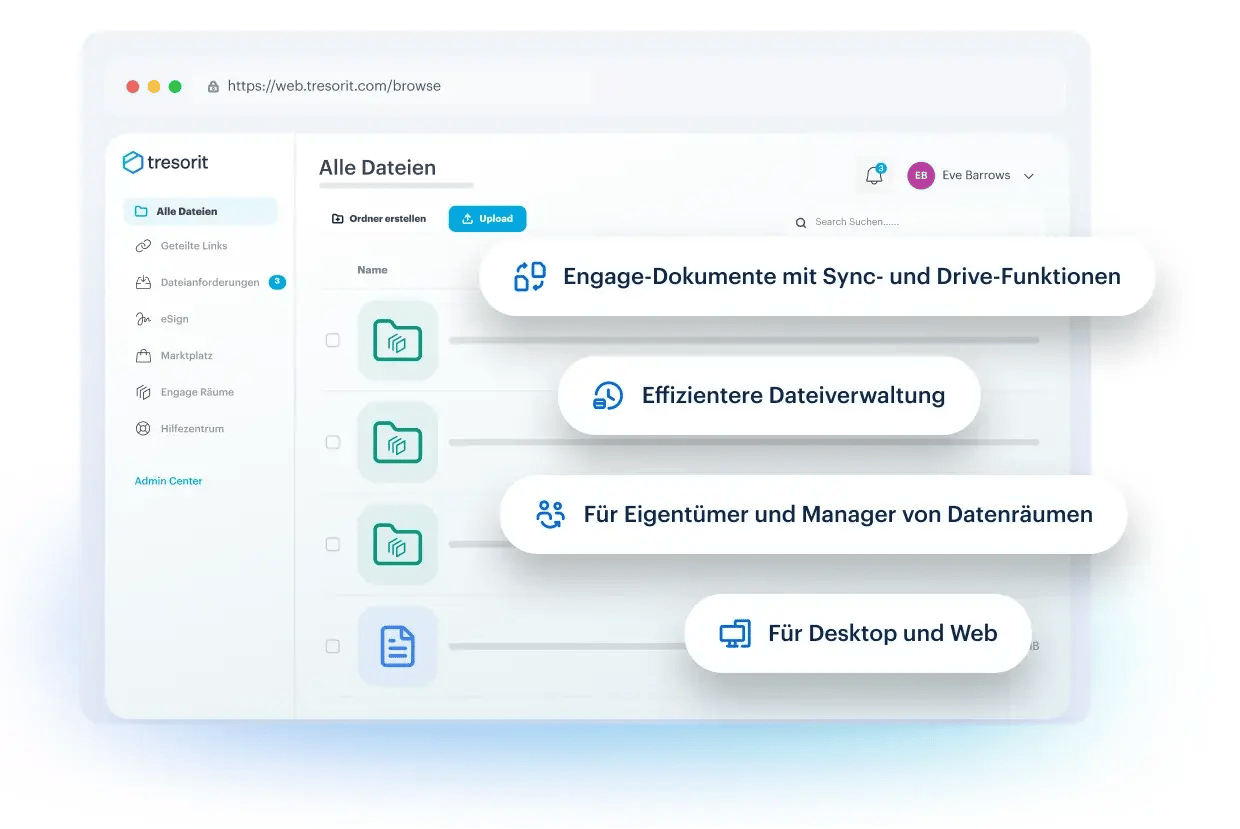The height and width of the screenshot is (829, 1240).
Task: Tick the checkbox beside the document file
Action: tap(333, 646)
